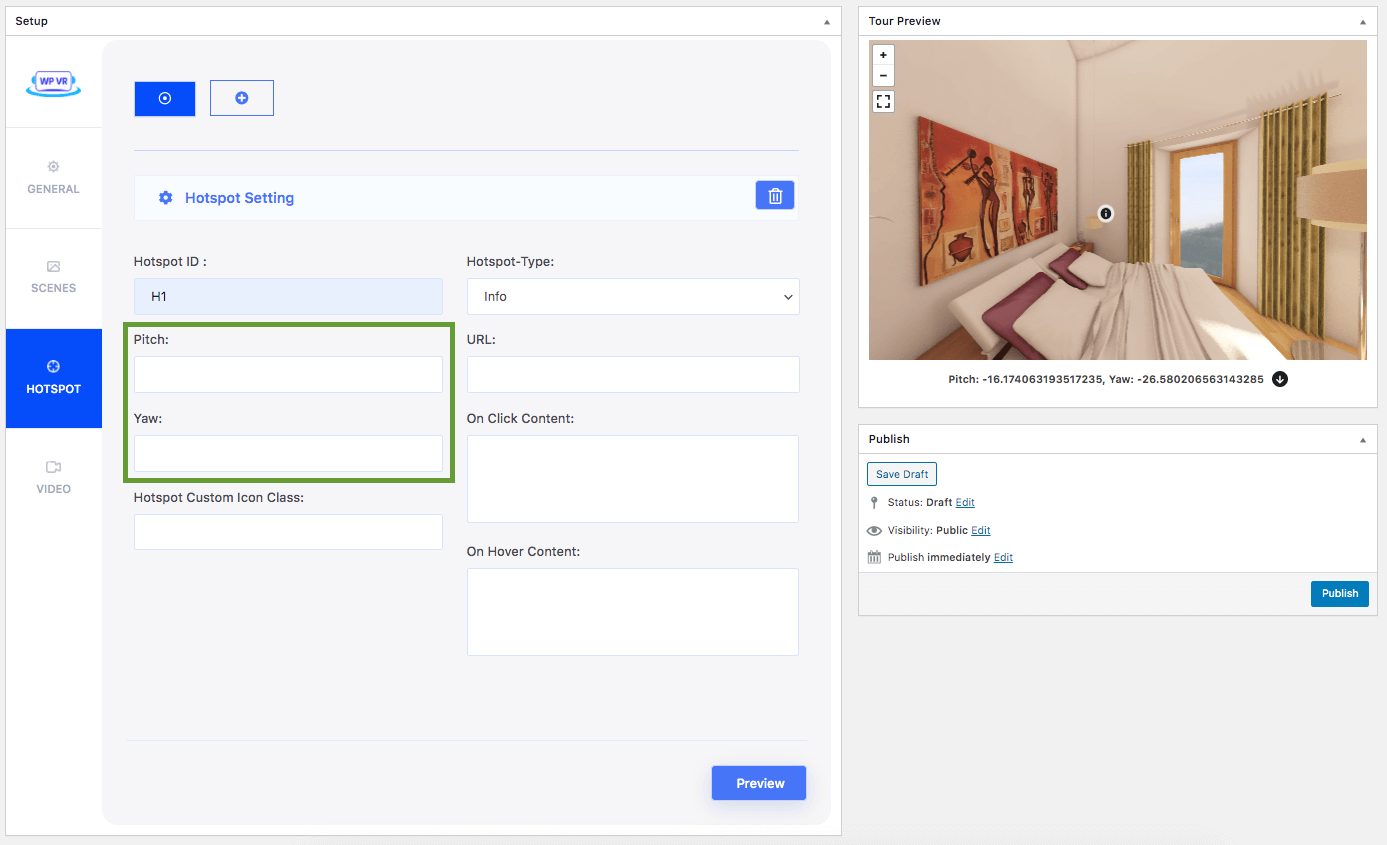
Task: Apply pitch and yaw with down-arrow icon
Action: 1280,379
